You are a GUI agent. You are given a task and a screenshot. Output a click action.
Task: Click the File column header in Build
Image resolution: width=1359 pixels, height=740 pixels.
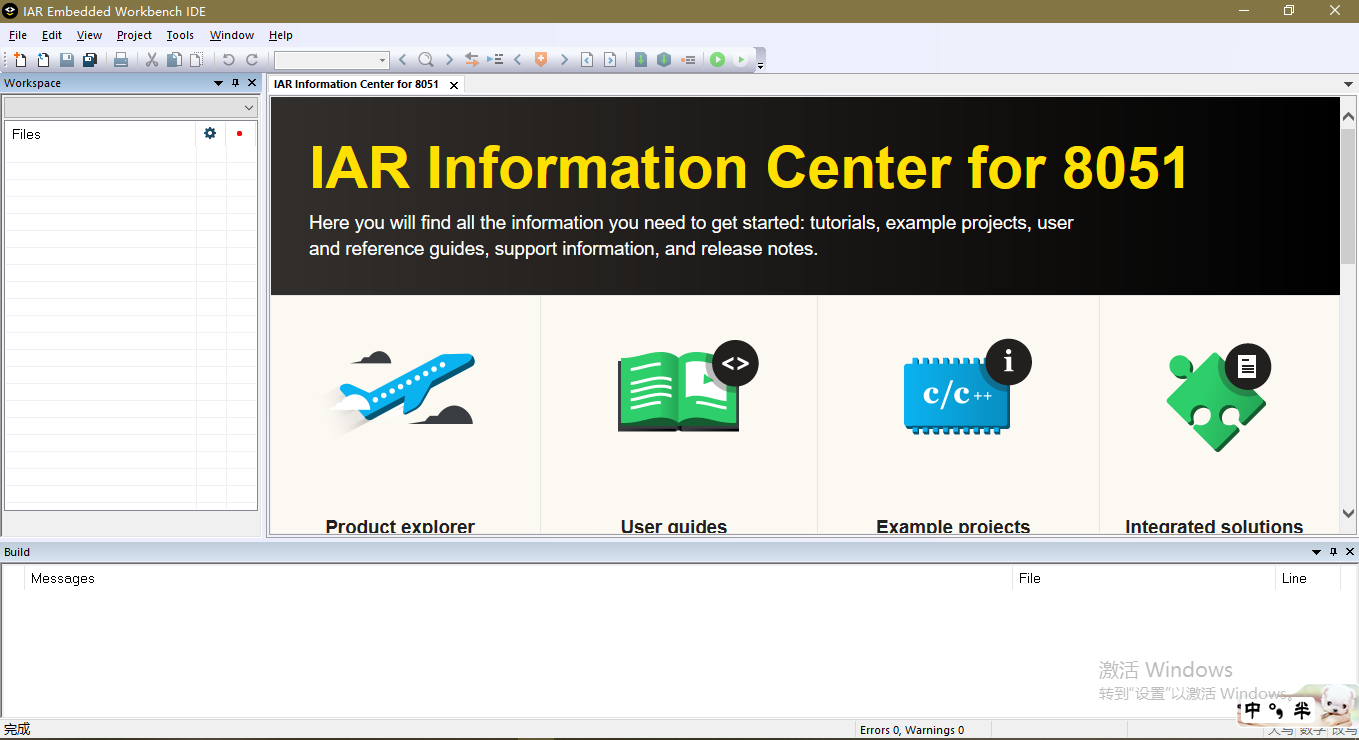click(1144, 578)
